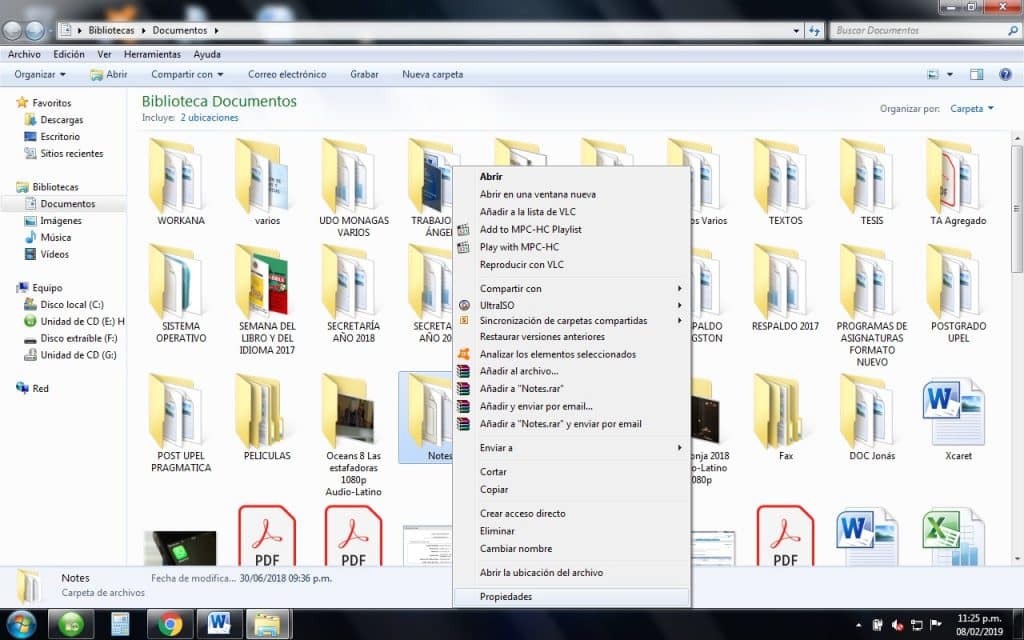This screenshot has height=640, width=1024.
Task: Click inside the 'Buscar Documentos' search box
Action: (918, 30)
